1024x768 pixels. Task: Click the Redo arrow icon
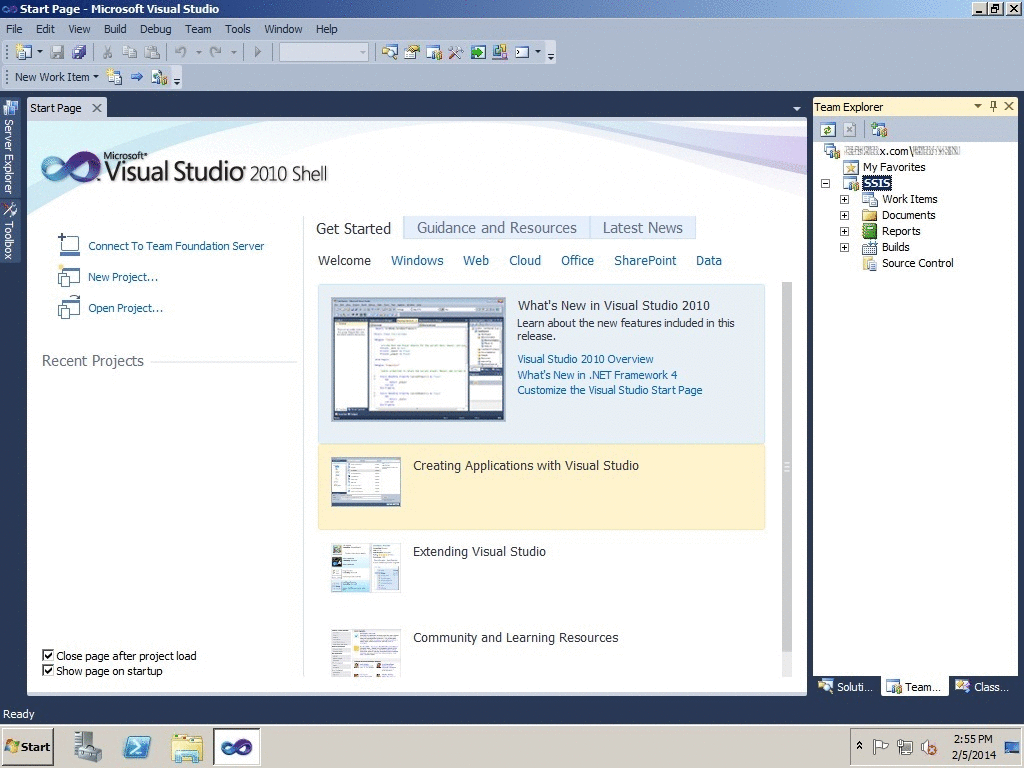tap(216, 52)
